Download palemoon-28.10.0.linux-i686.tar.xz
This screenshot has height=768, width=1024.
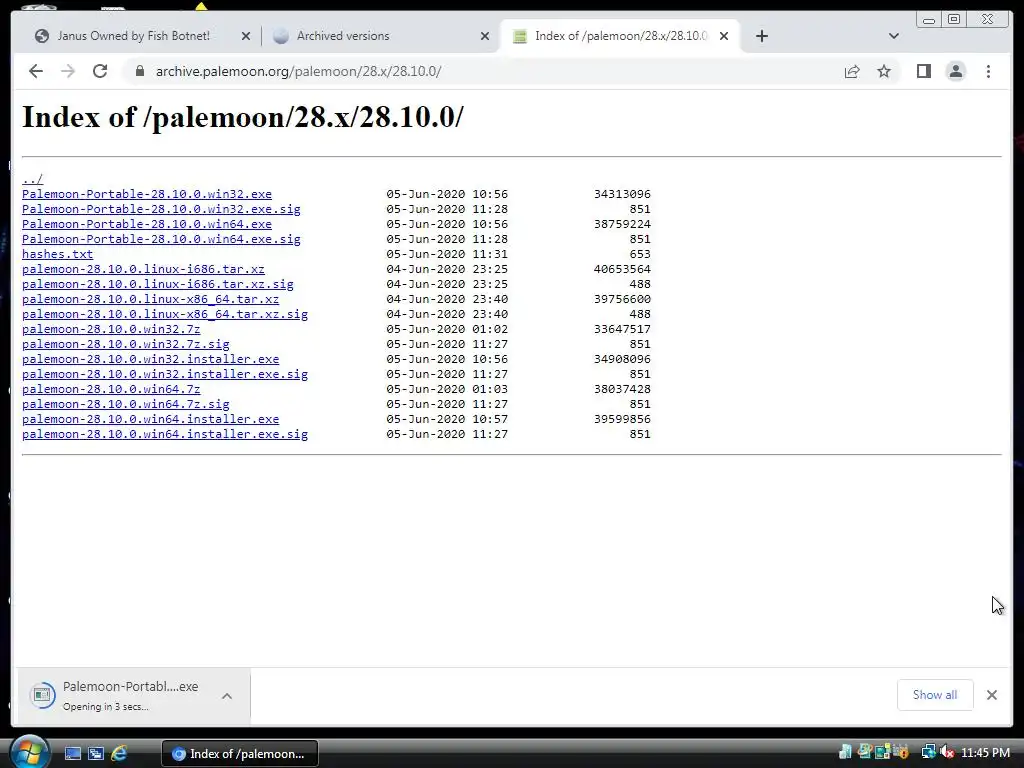(143, 269)
